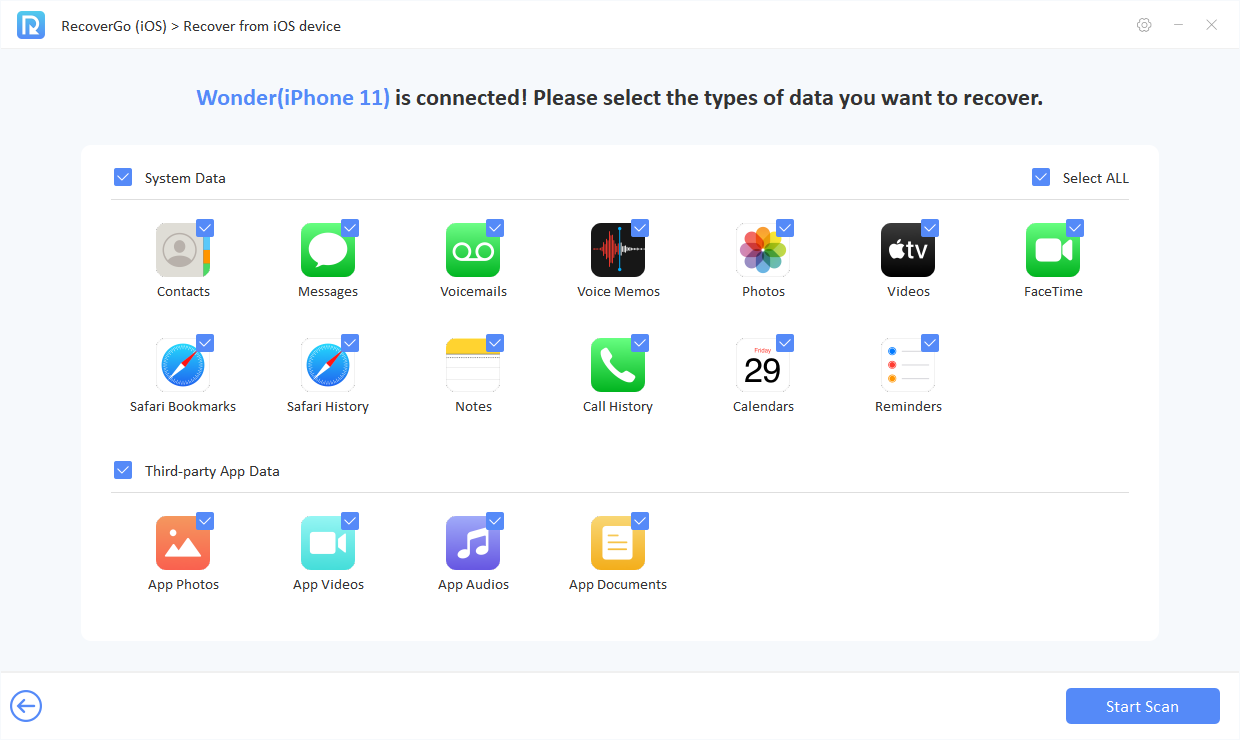Click the Safari Bookmarks icon
The image size is (1240, 740).
(x=183, y=365)
